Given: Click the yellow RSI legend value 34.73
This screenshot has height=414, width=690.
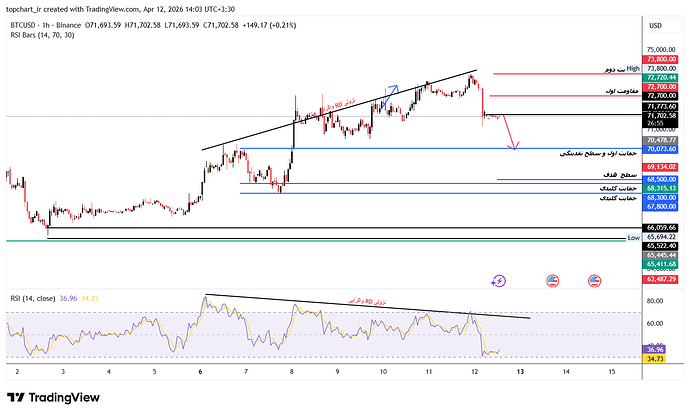Looking at the screenshot, I should pyautogui.click(x=90, y=298).
